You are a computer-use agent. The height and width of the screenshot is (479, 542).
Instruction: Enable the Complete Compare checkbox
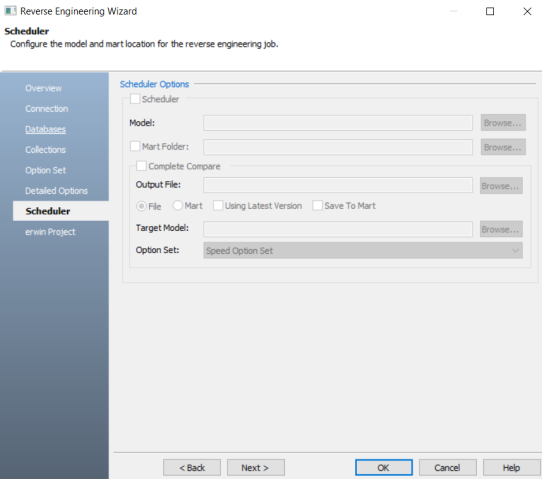(141, 166)
